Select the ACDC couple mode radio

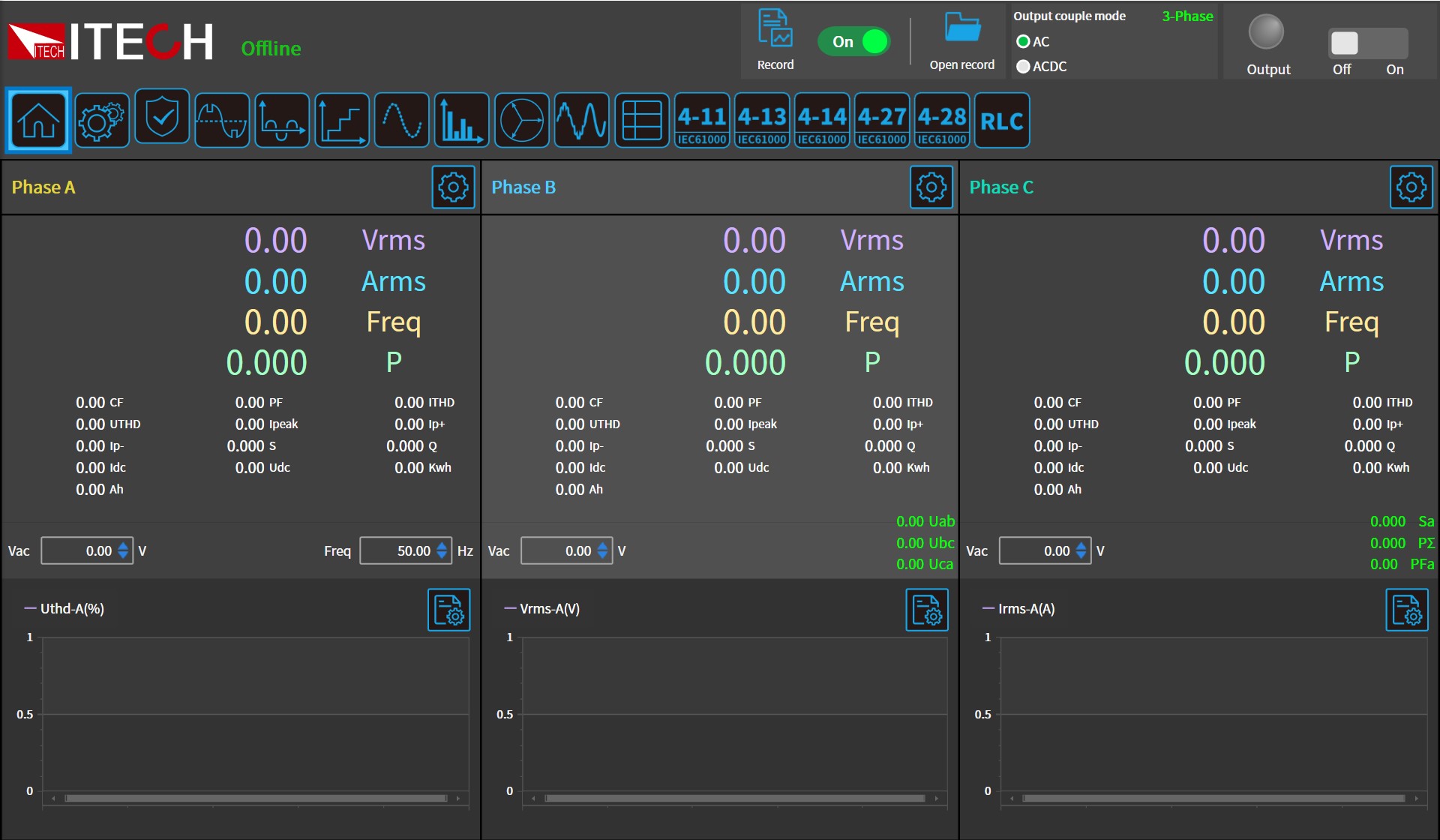[x=1023, y=67]
